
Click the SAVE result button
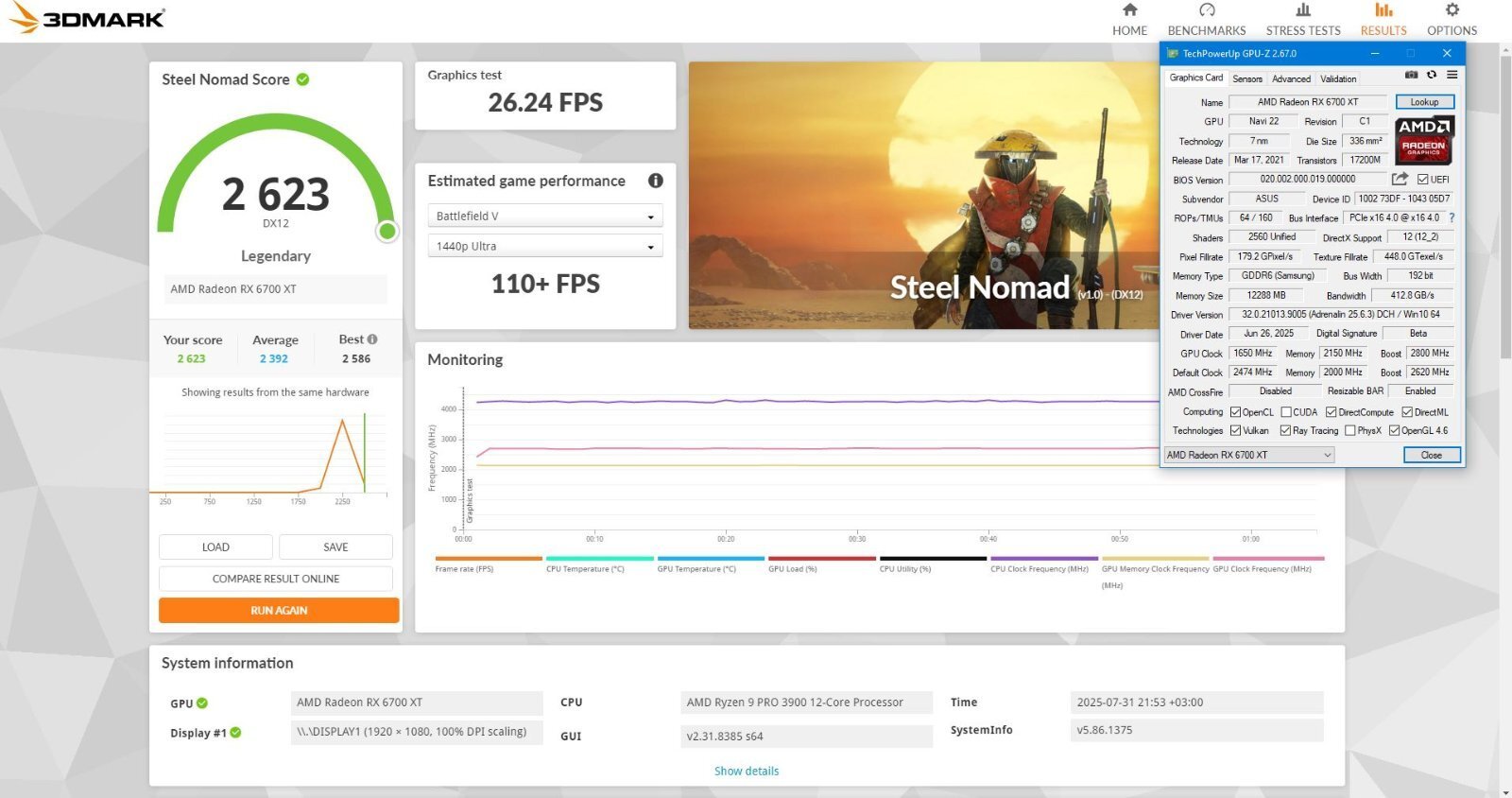[x=335, y=547]
